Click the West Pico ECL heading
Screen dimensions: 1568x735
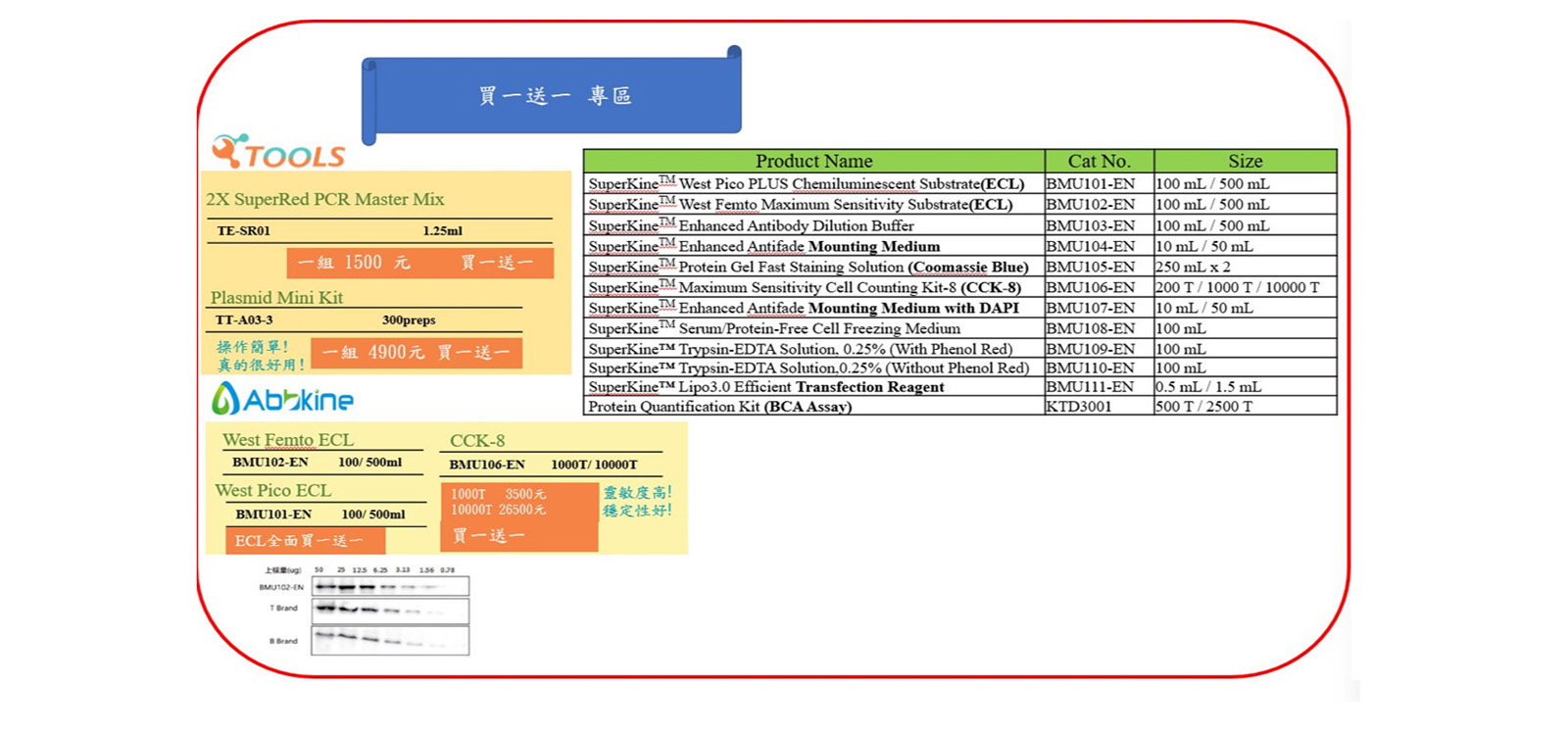[273, 490]
